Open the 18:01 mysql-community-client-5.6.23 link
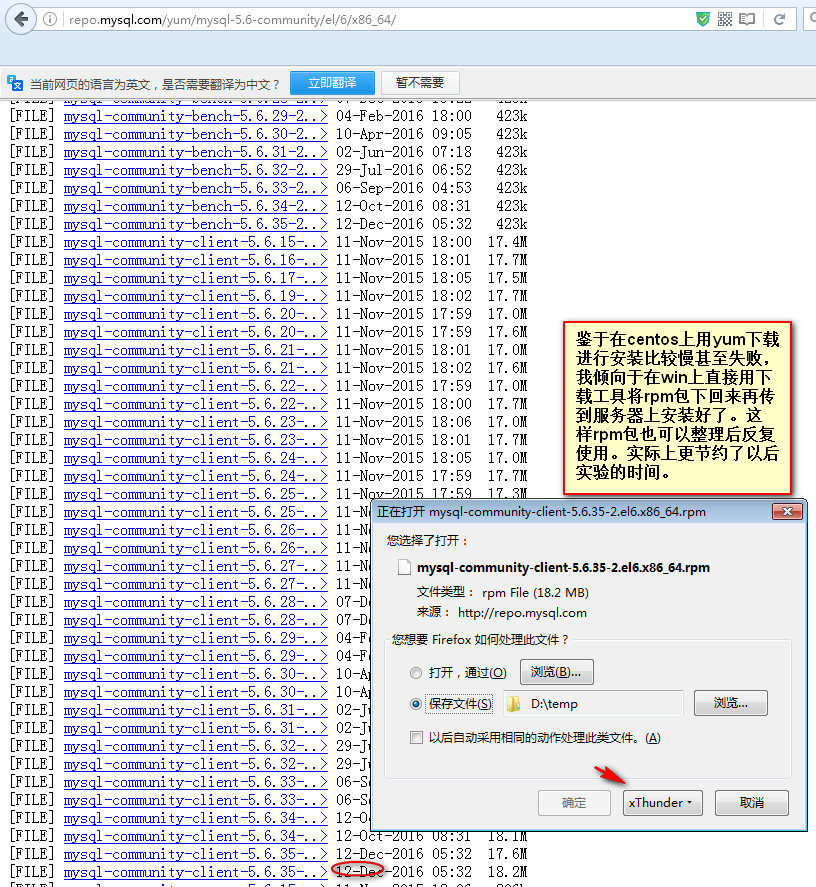Screen dimensions: 816x887 click(x=195, y=440)
